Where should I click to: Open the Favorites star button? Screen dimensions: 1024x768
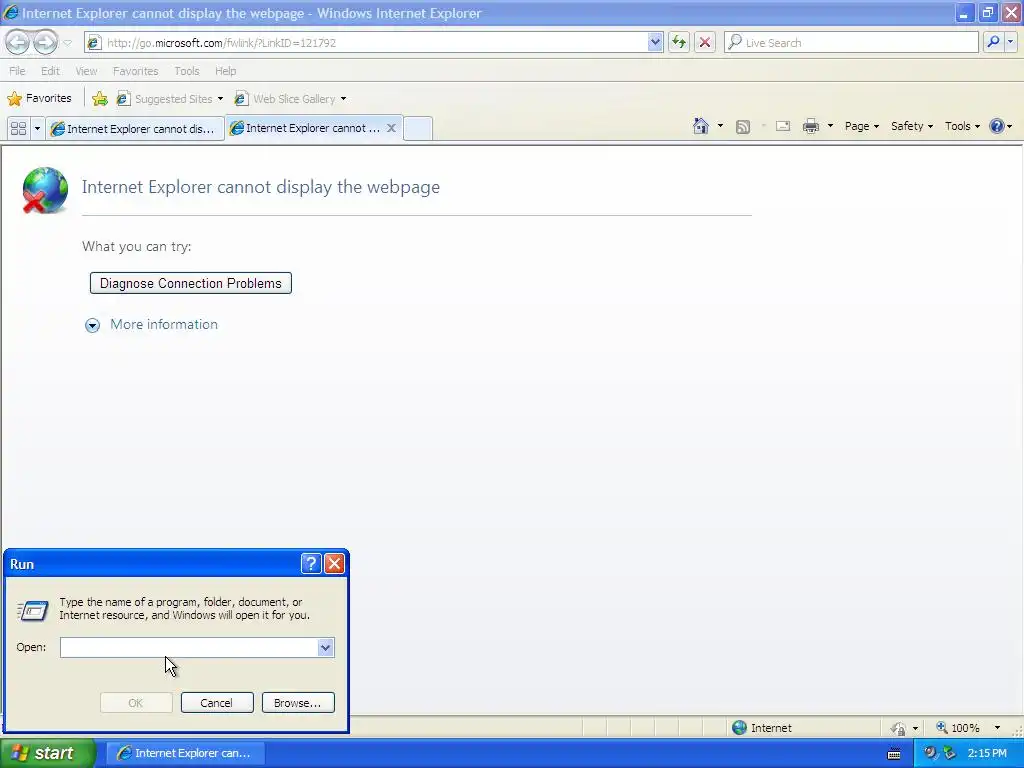[39, 99]
